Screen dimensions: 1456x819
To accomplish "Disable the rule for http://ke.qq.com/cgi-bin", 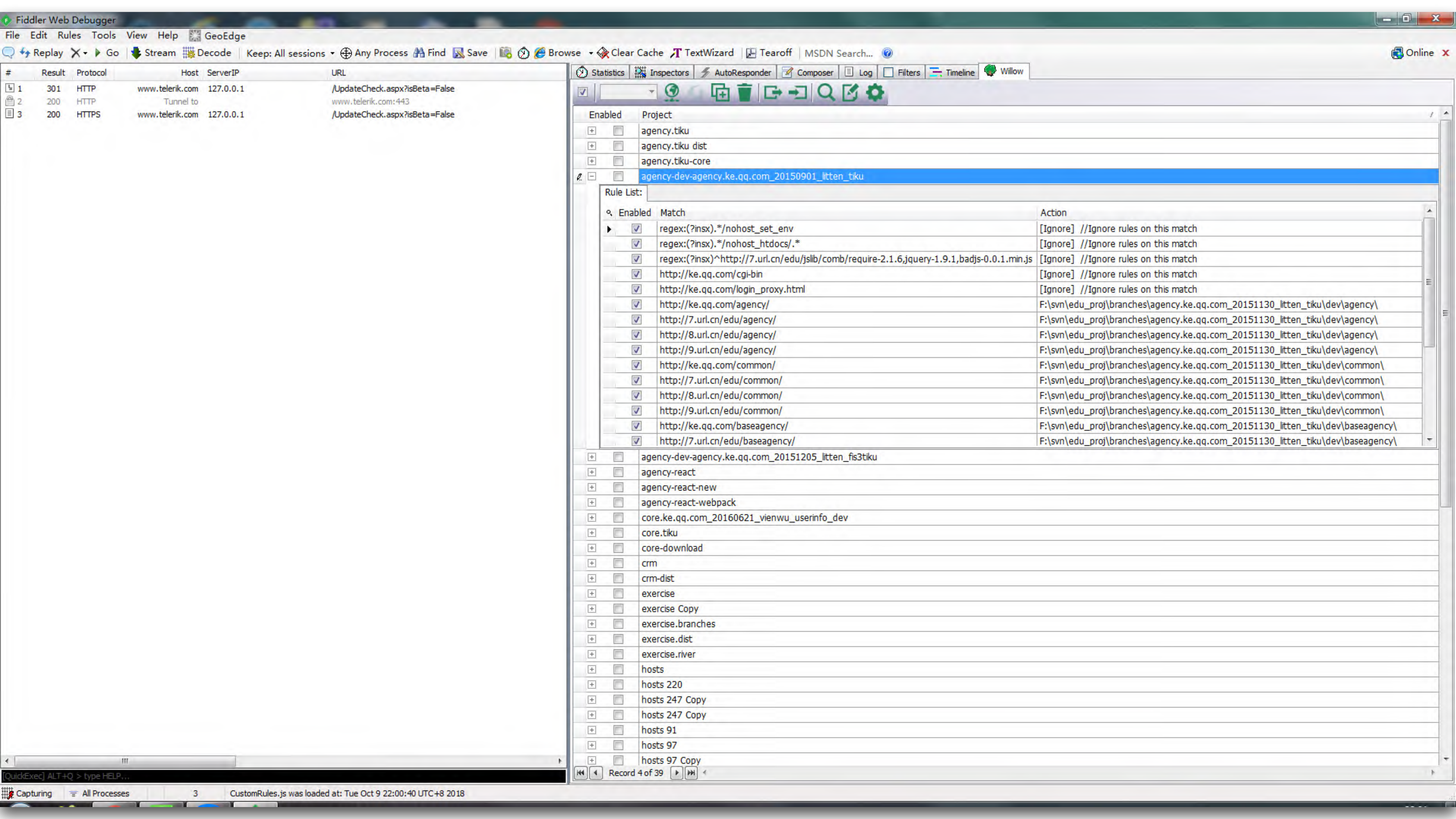I will click(637, 274).
